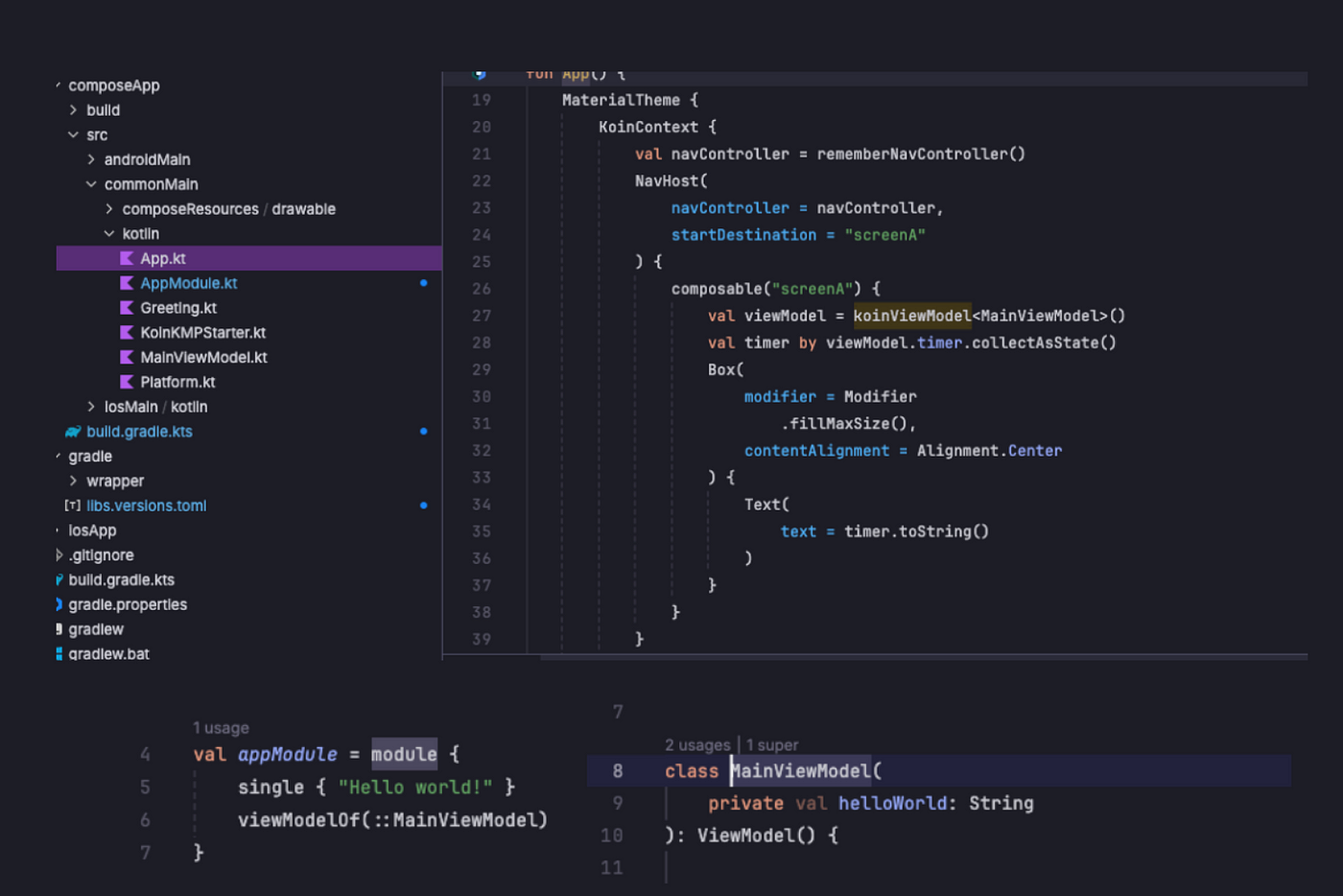
Task: Click the Kotlin icon next to AppModule.kt
Action: 127,283
